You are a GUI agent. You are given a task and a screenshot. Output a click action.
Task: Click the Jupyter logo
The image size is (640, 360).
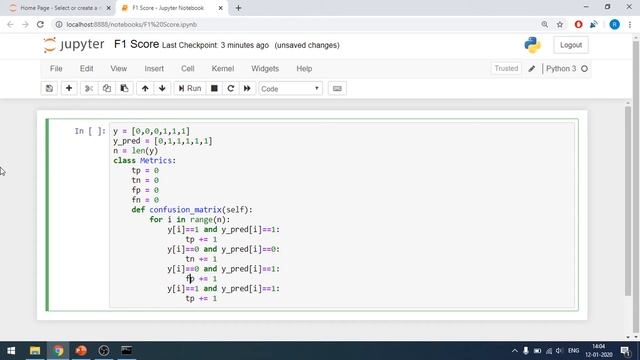click(74, 44)
